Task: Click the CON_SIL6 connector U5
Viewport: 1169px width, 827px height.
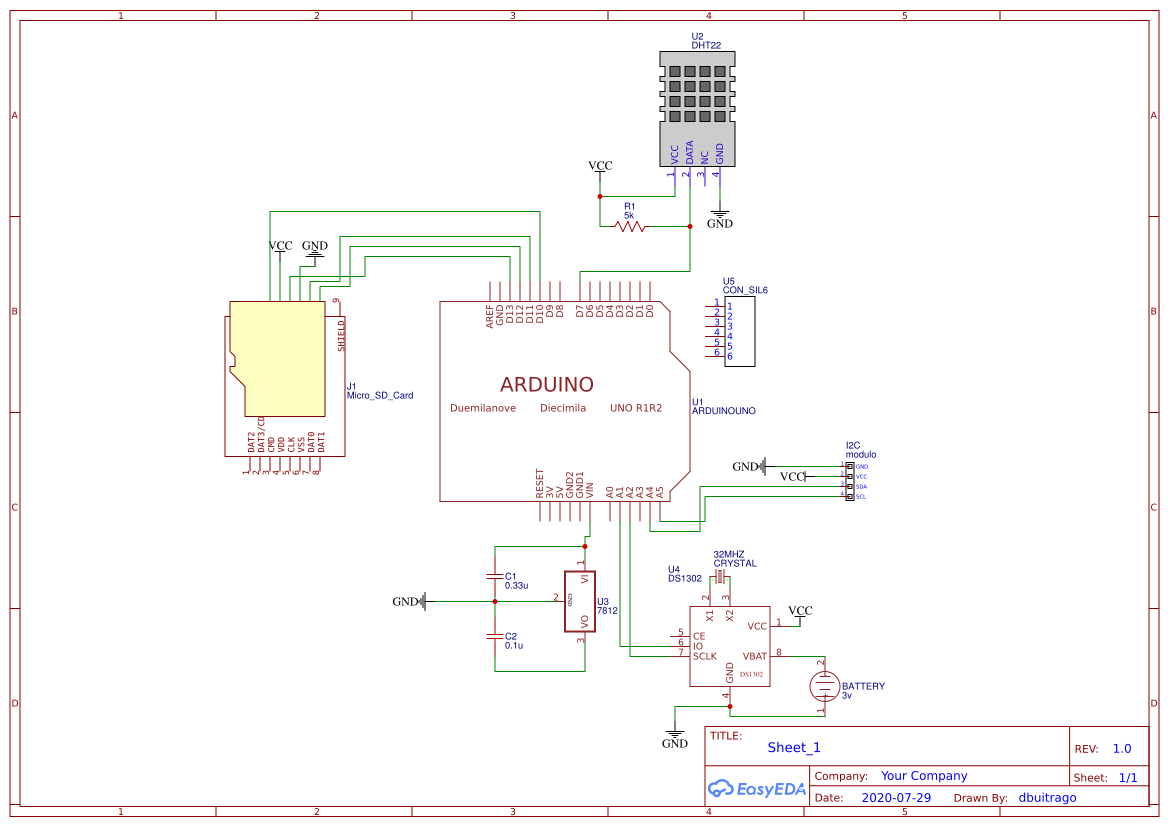Action: click(740, 330)
